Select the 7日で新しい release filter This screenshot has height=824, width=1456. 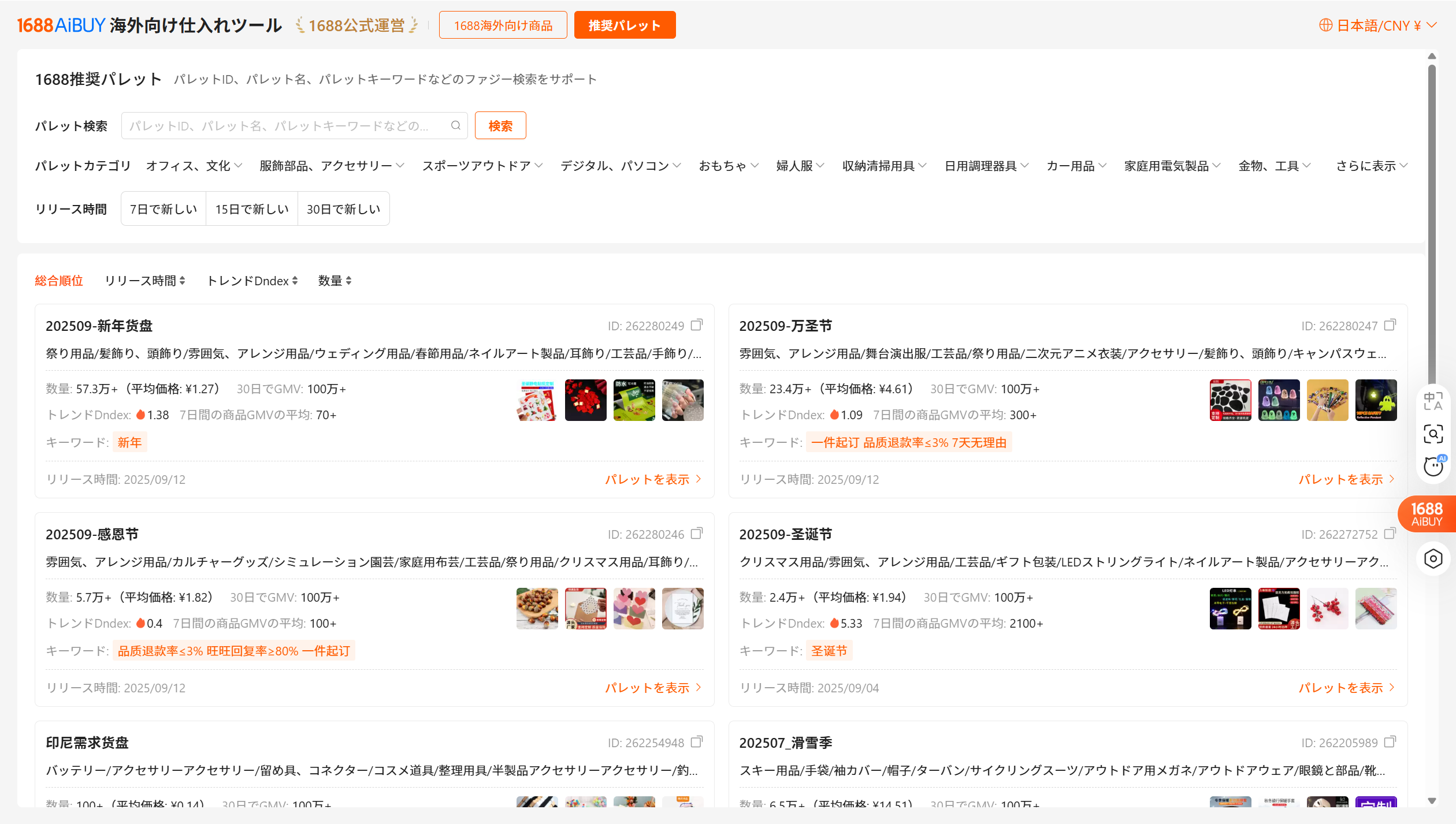[x=164, y=209]
